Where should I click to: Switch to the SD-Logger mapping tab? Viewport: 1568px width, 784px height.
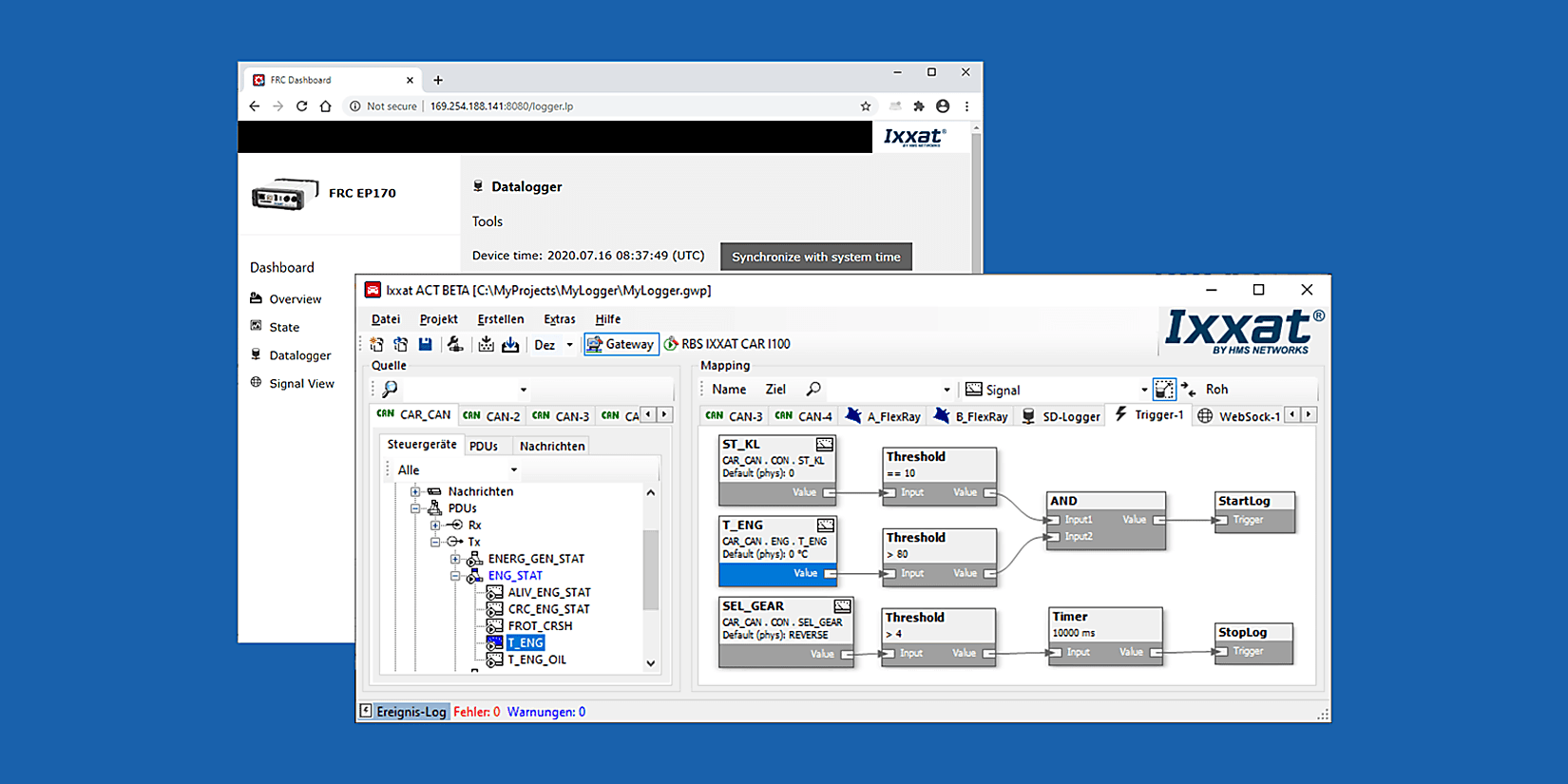pos(1061,416)
